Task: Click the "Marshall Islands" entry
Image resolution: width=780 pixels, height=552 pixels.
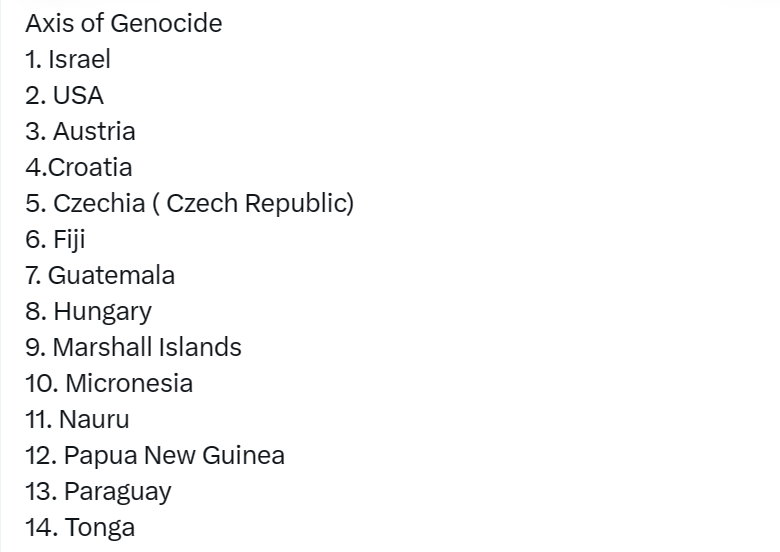Action: pos(147,347)
